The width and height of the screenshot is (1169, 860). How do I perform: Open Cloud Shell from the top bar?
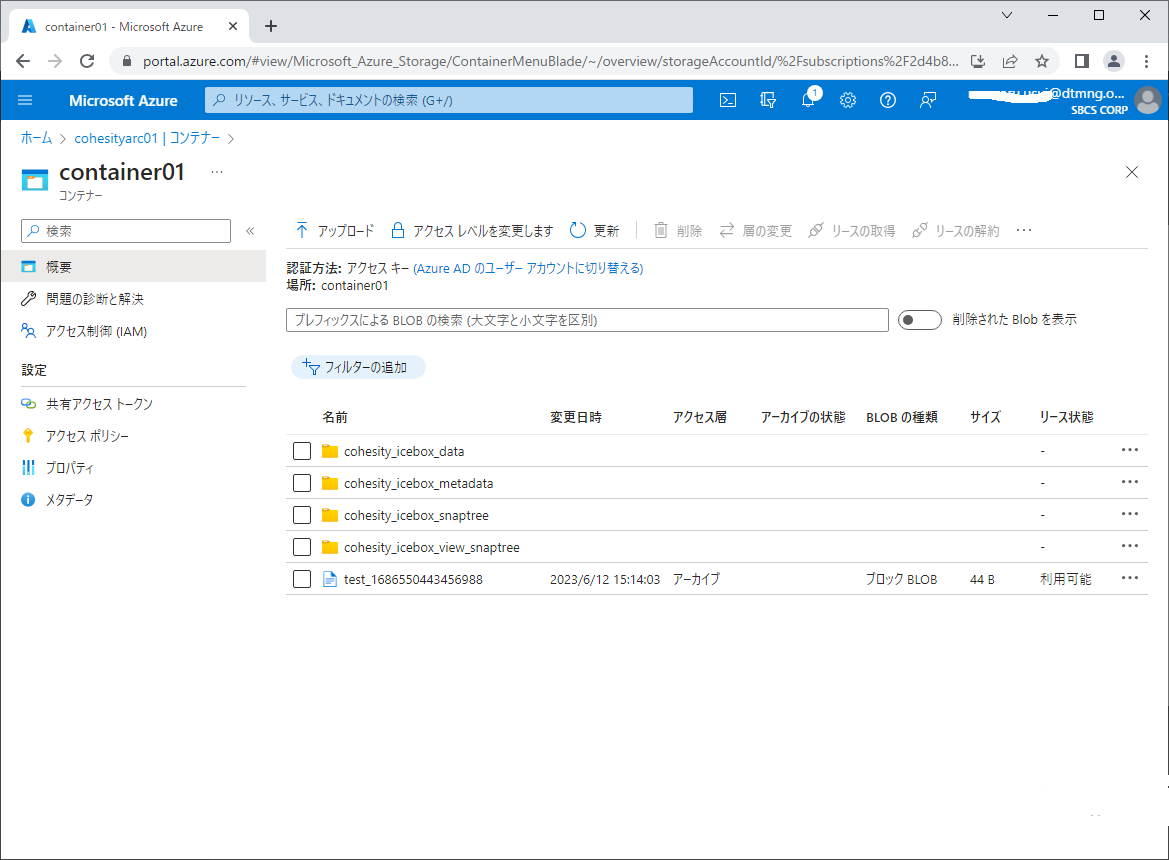(728, 100)
